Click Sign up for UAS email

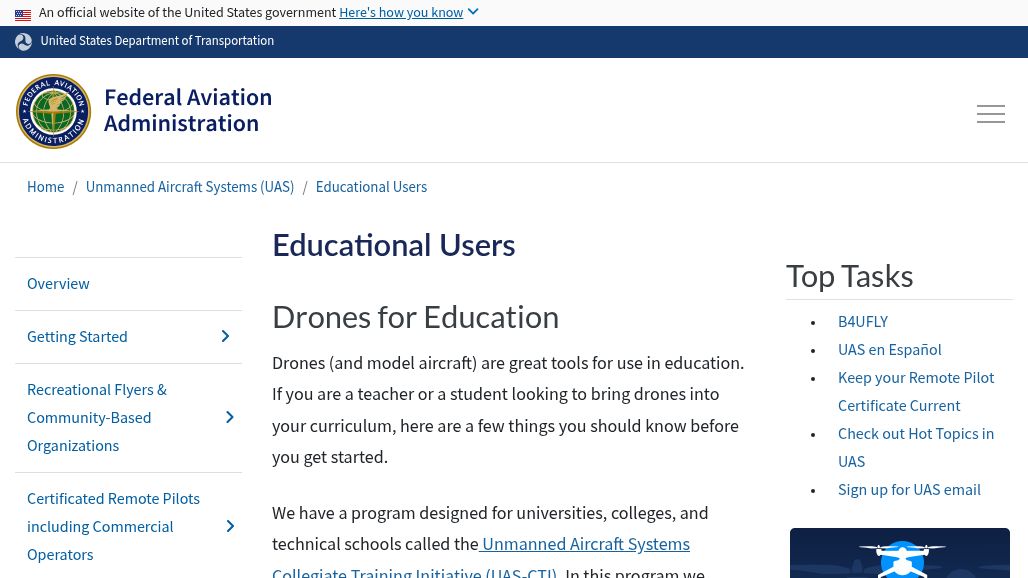[909, 490]
